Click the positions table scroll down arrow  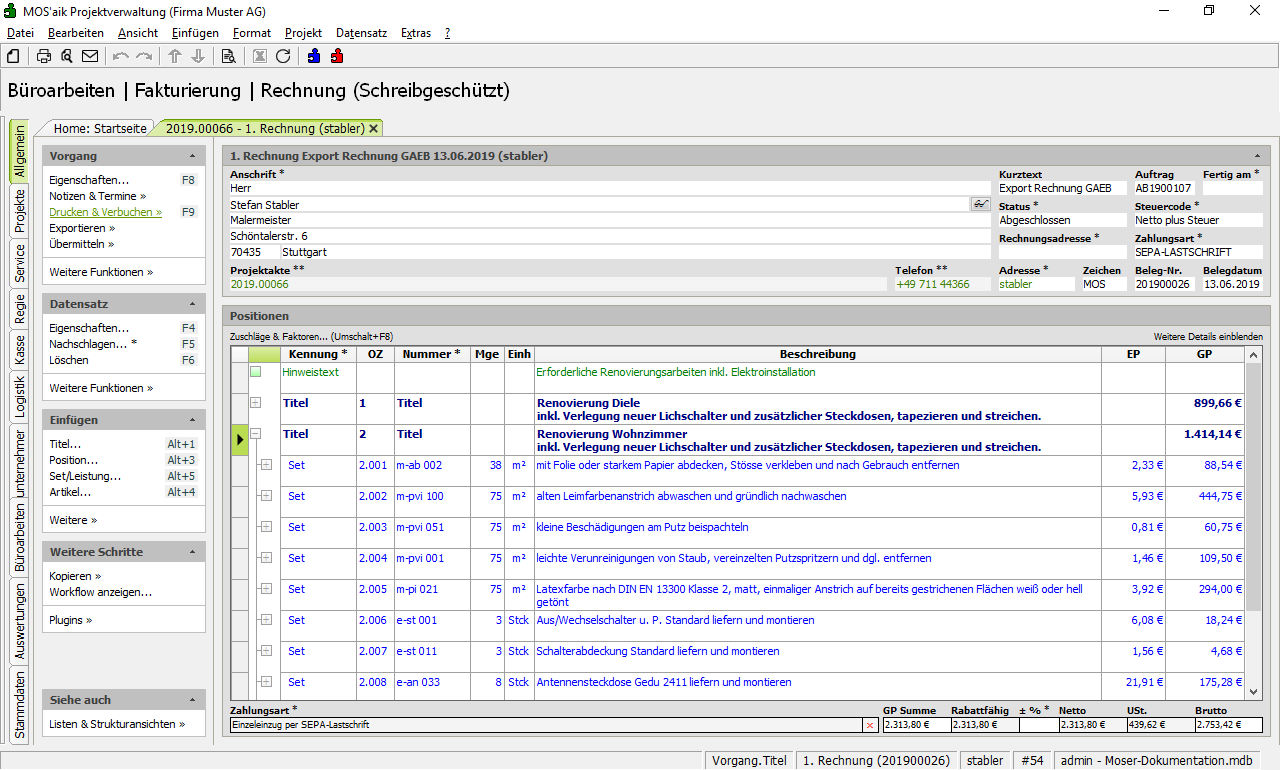click(1254, 690)
